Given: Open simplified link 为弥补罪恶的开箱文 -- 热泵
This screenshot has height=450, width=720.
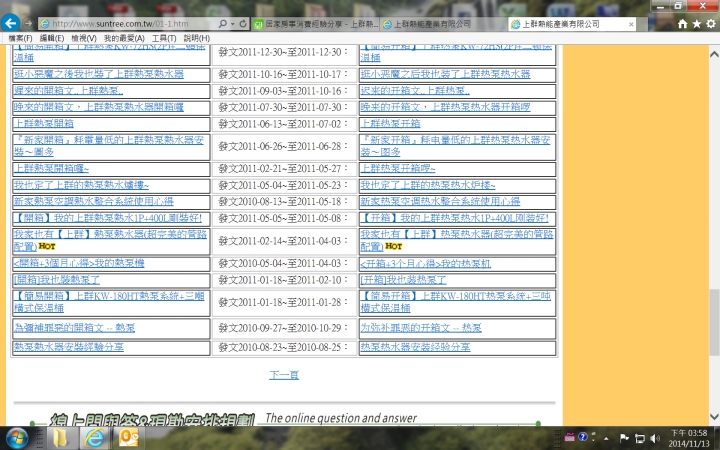Looking at the screenshot, I should tap(421, 328).
